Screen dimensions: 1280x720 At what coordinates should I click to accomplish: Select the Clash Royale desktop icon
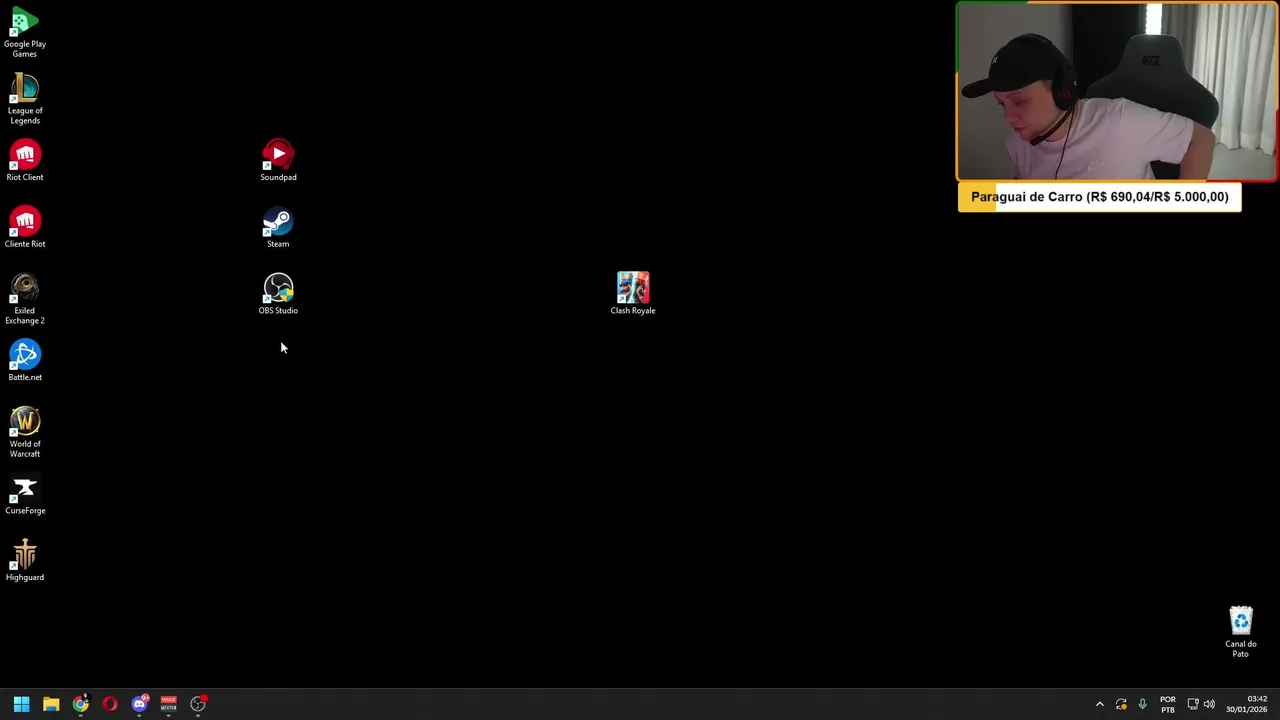(633, 293)
